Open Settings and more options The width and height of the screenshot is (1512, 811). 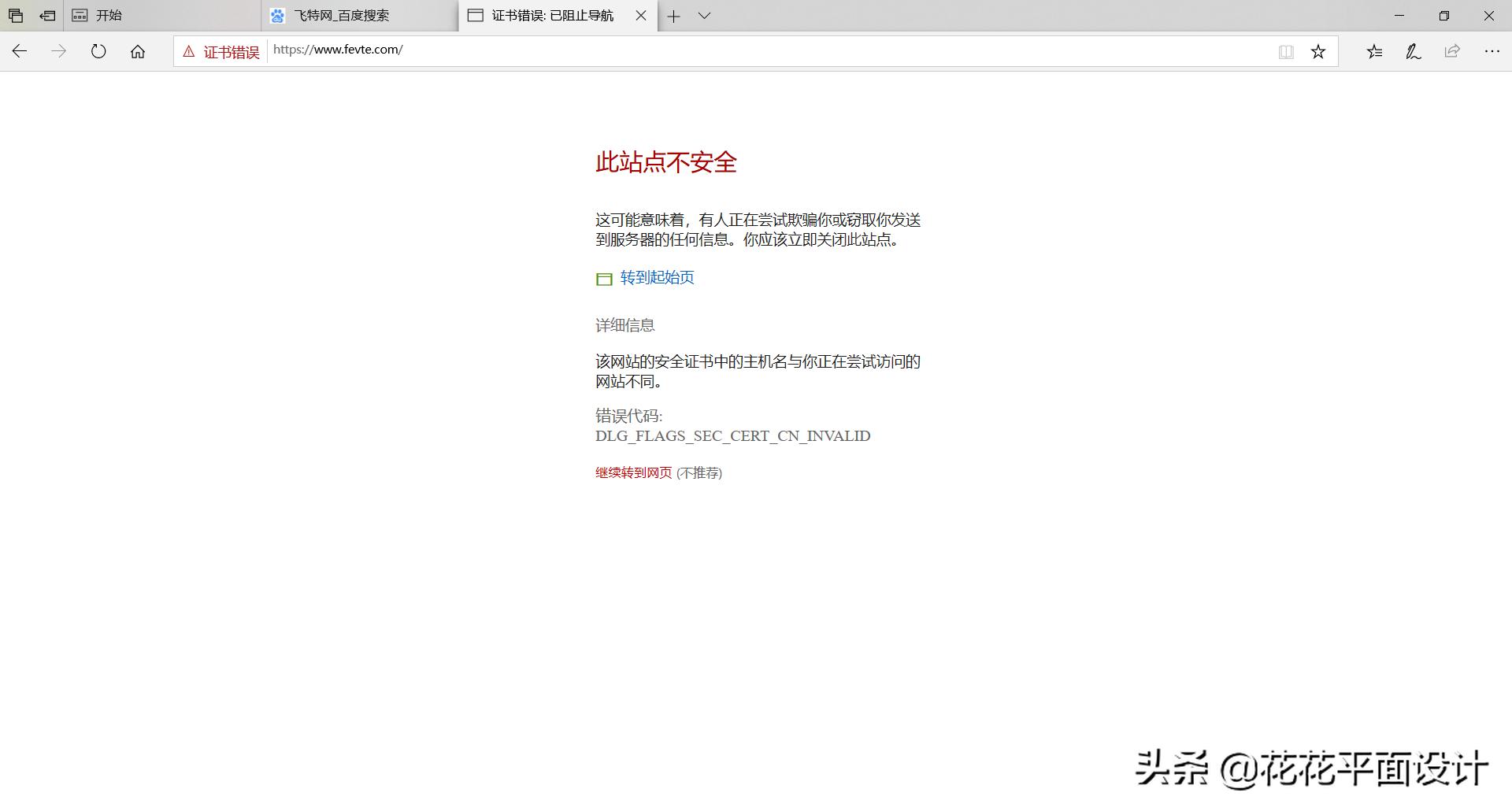pos(1492,50)
